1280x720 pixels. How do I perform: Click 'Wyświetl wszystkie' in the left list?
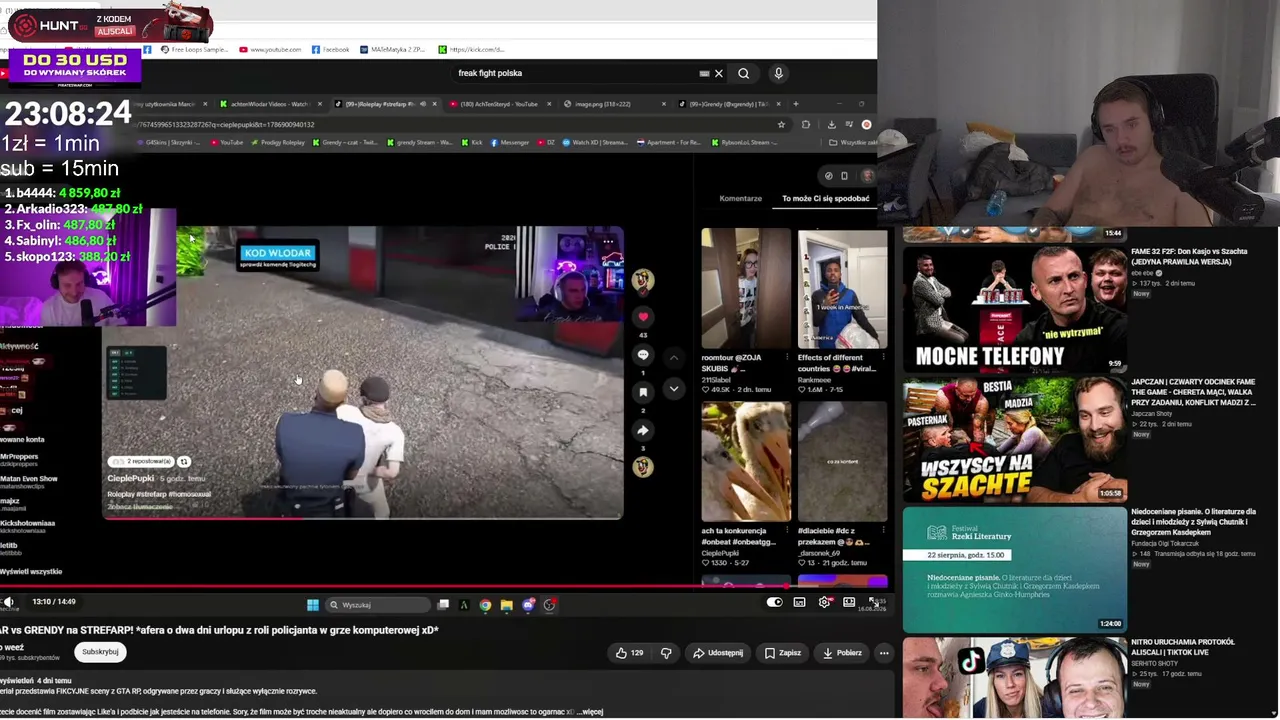point(31,572)
